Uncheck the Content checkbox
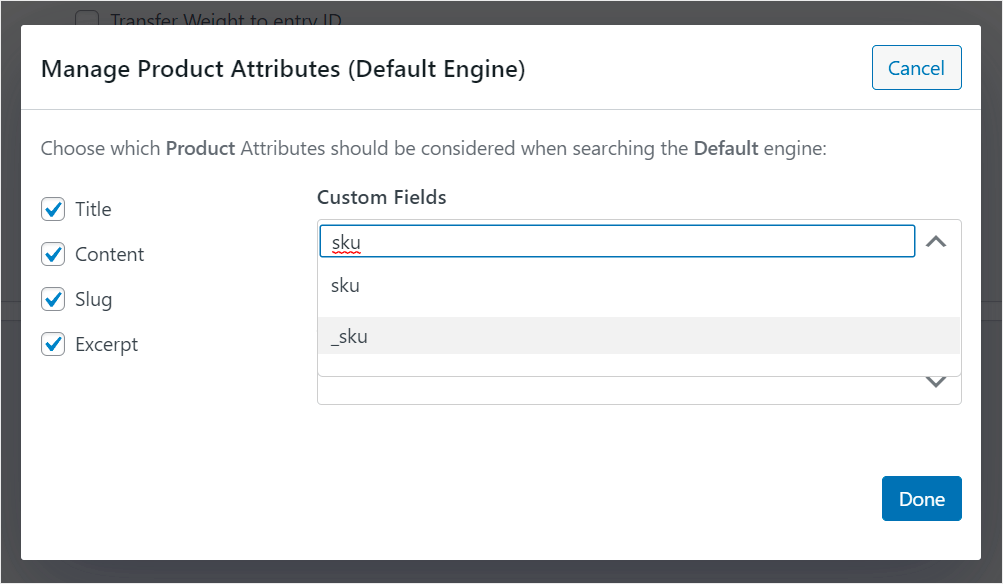The width and height of the screenshot is (1003, 584). tap(53, 254)
